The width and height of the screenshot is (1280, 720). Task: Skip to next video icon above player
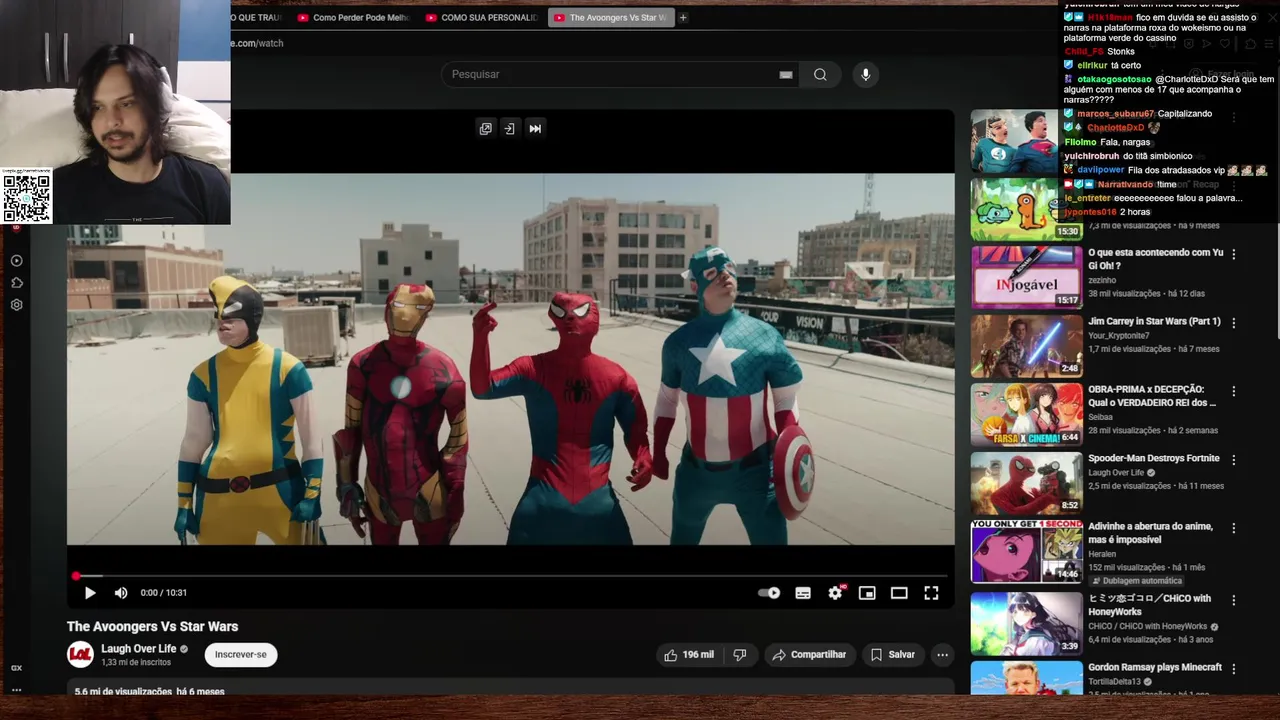(x=535, y=128)
